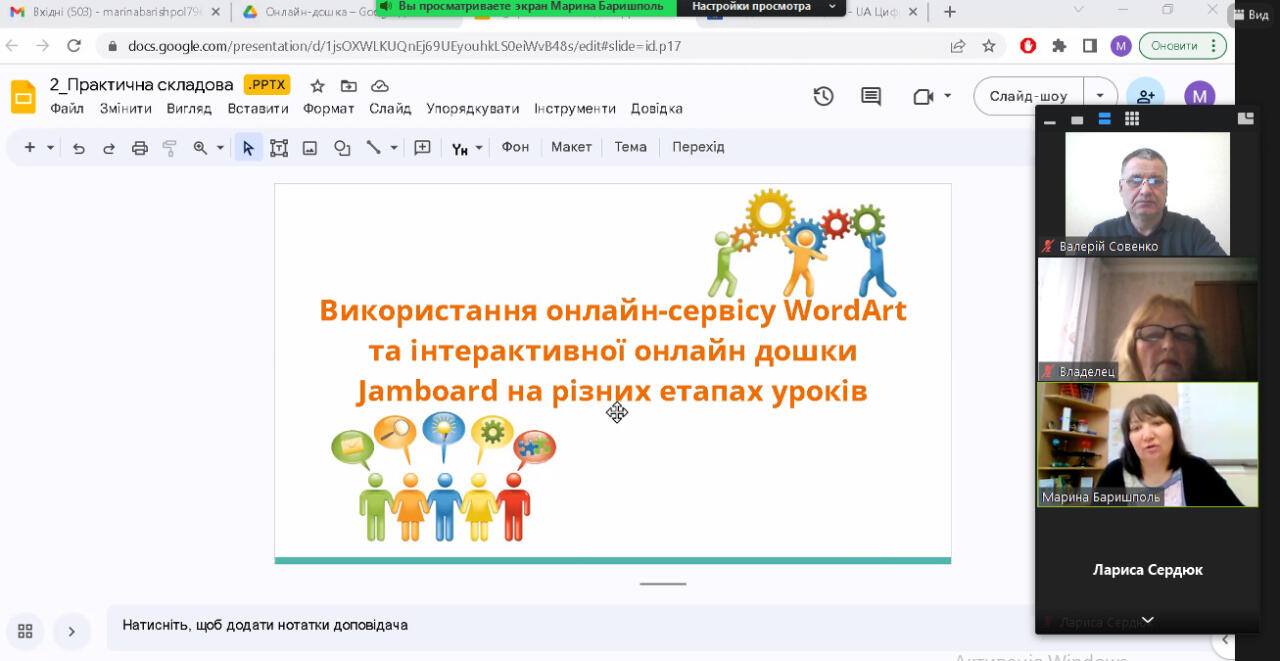Open the Змінити menu
The width and height of the screenshot is (1280, 661).
pos(126,109)
